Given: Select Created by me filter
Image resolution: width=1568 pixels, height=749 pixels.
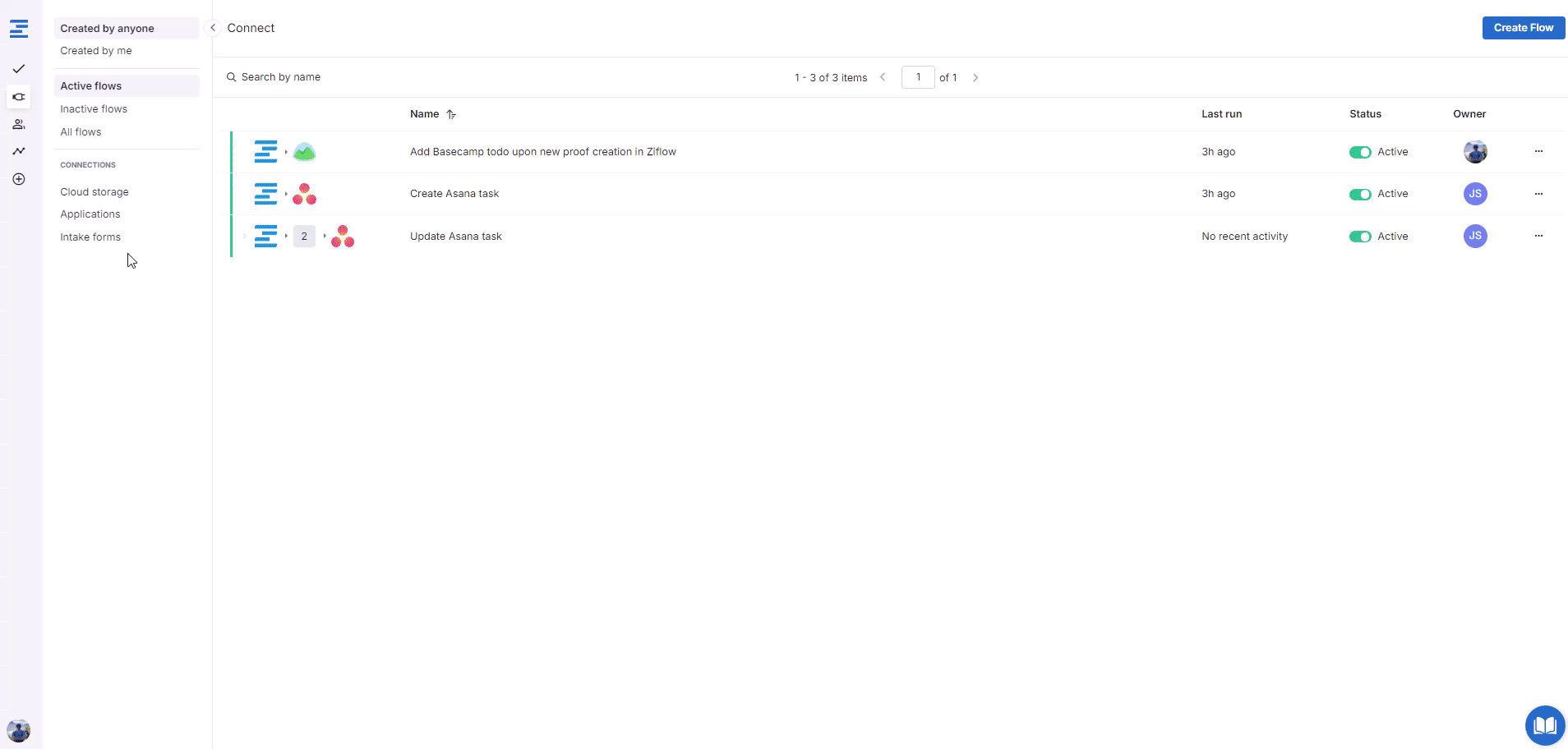Looking at the screenshot, I should tap(96, 51).
